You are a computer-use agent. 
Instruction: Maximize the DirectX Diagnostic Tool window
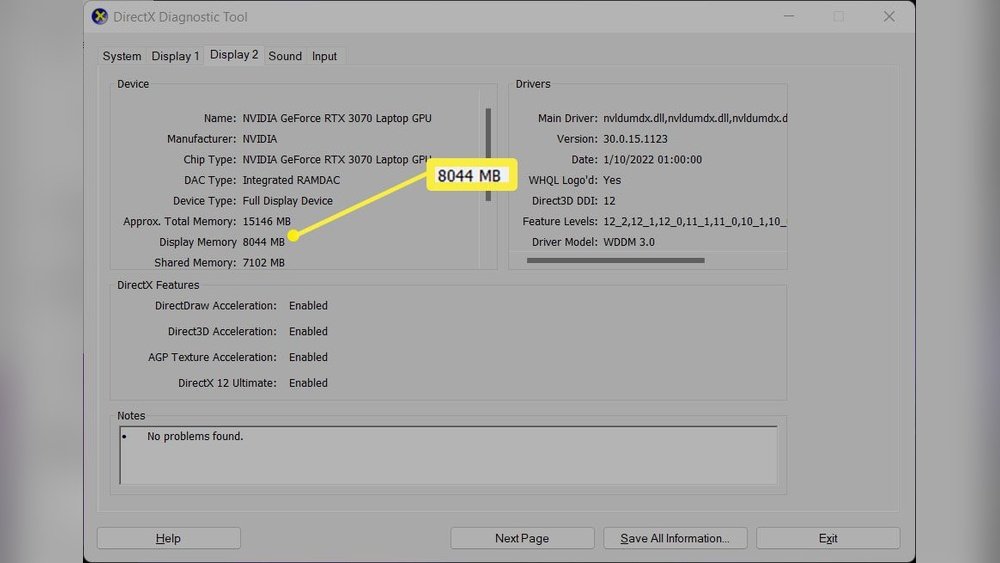839,17
